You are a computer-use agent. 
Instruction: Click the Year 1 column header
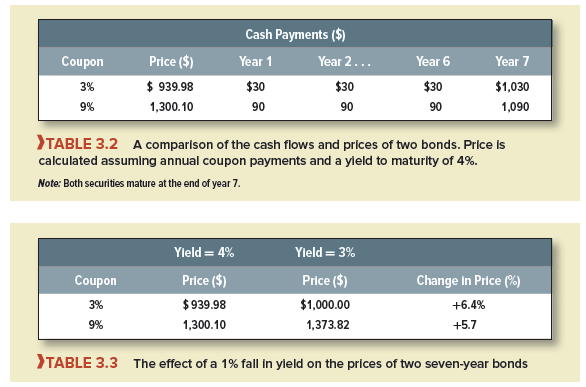coord(256,61)
